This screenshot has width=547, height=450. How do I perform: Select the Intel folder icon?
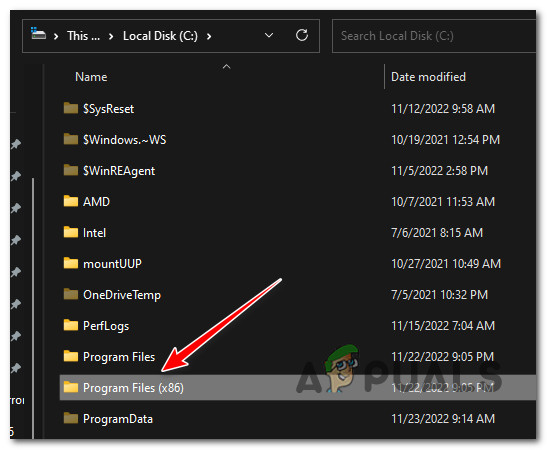click(71, 232)
